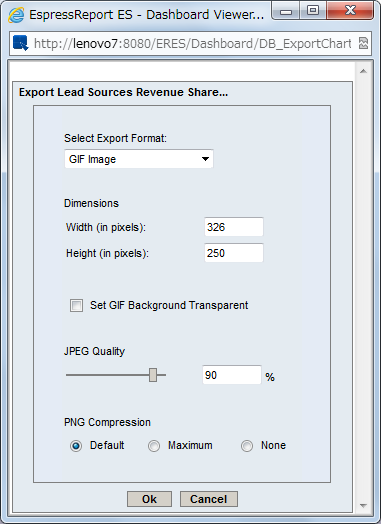The image size is (381, 524).
Task: Click the scrollbar up arrow
Action: click(x=364, y=71)
